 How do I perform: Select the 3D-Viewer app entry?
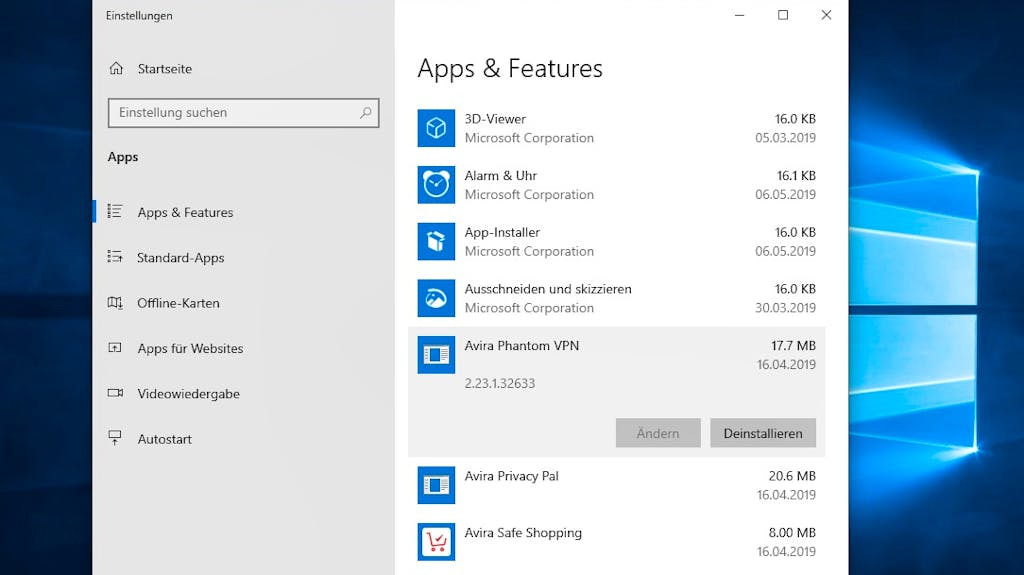pos(616,128)
